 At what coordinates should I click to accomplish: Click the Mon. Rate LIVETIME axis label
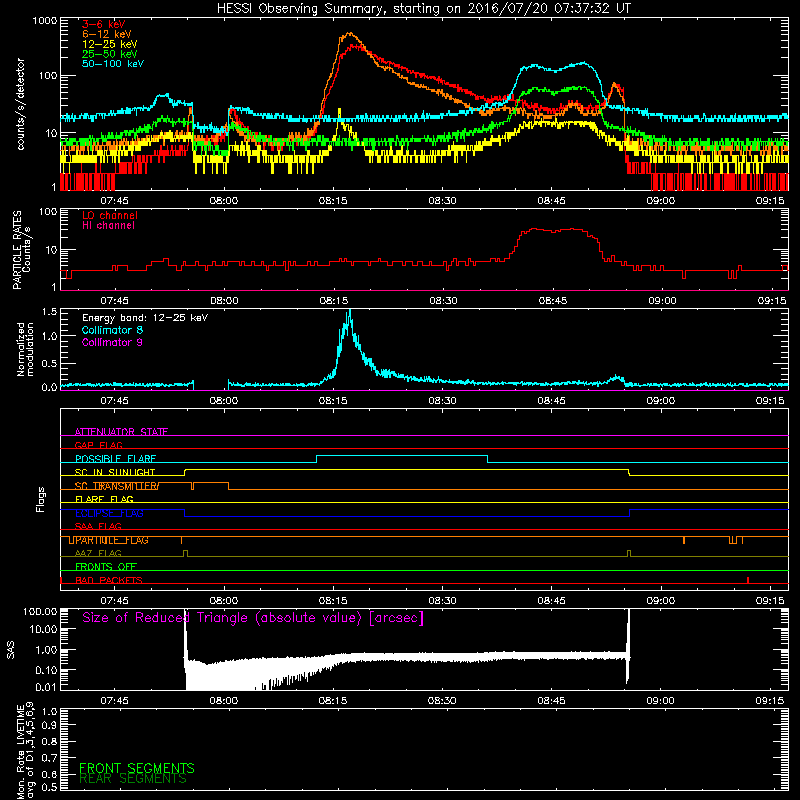pyautogui.click(x=24, y=751)
